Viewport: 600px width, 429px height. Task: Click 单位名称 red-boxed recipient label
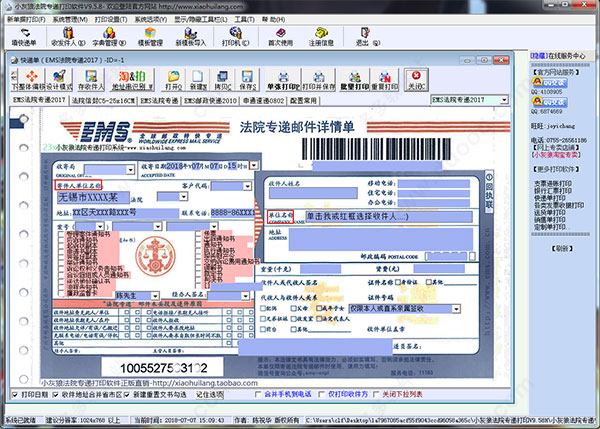coord(280,216)
